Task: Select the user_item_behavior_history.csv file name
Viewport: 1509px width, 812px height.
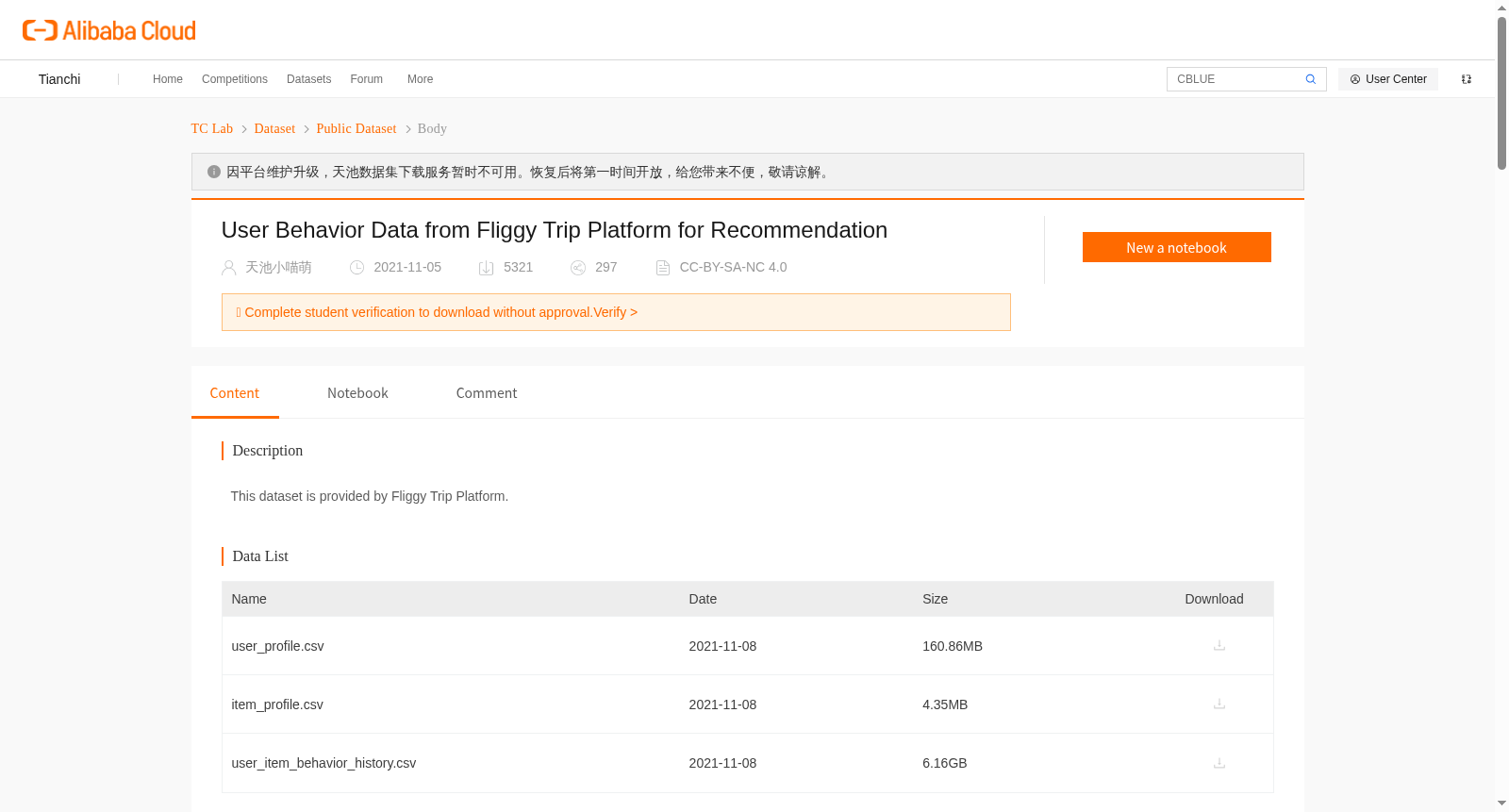Action: [323, 763]
